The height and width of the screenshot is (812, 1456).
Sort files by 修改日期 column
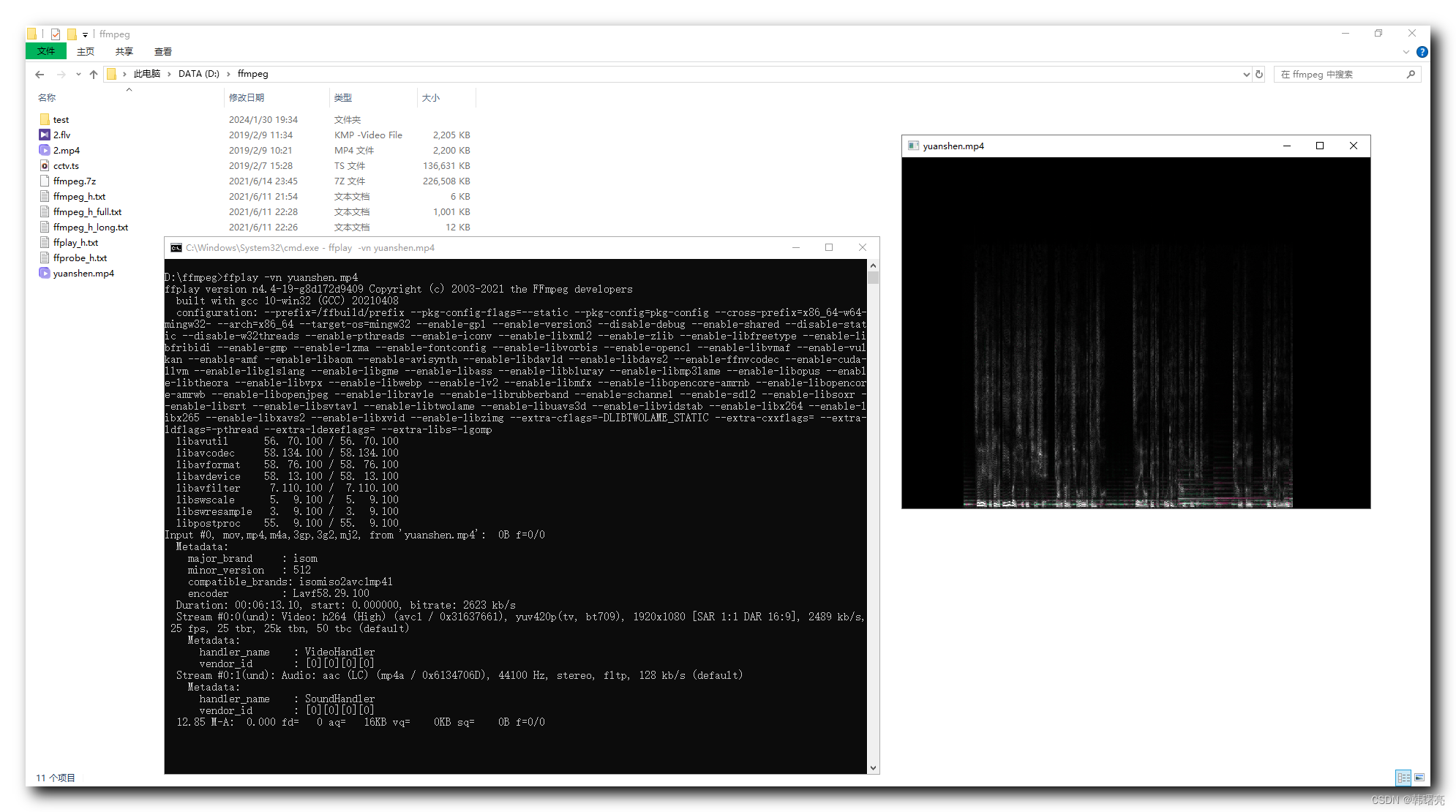pyautogui.click(x=247, y=97)
